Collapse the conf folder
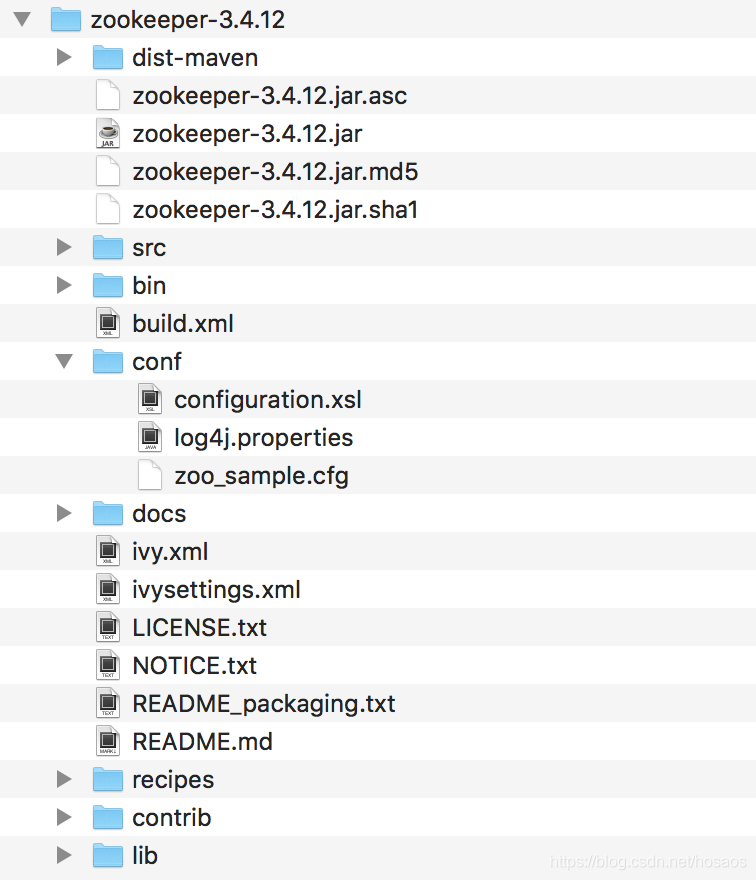Viewport: 756px width, 880px height. (x=65, y=362)
